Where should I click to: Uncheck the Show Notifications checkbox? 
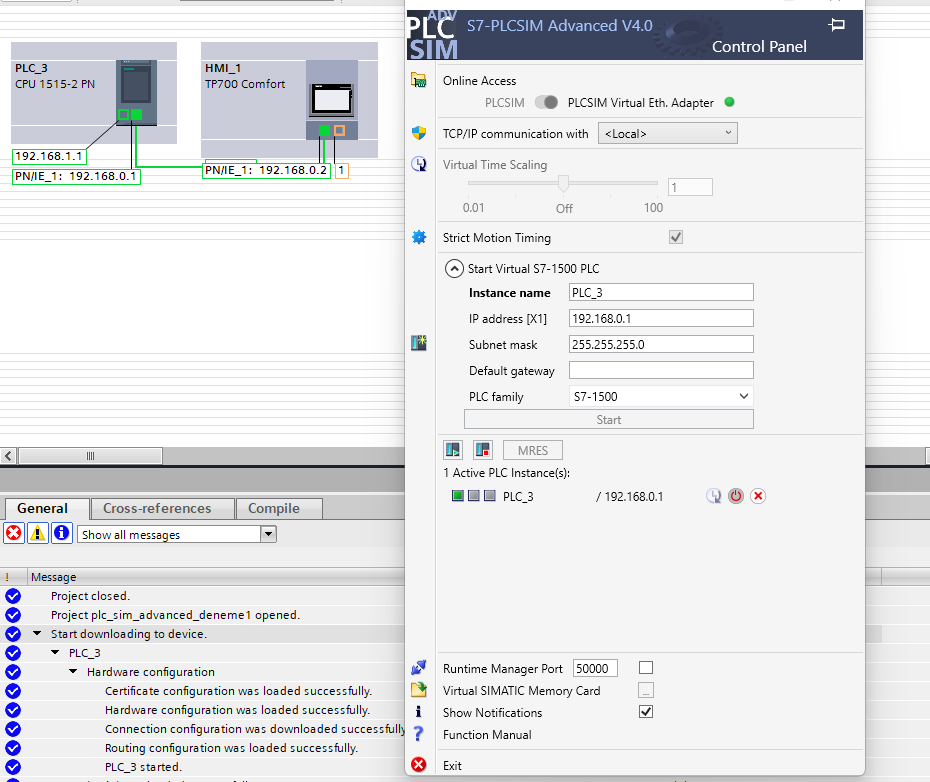pos(646,711)
